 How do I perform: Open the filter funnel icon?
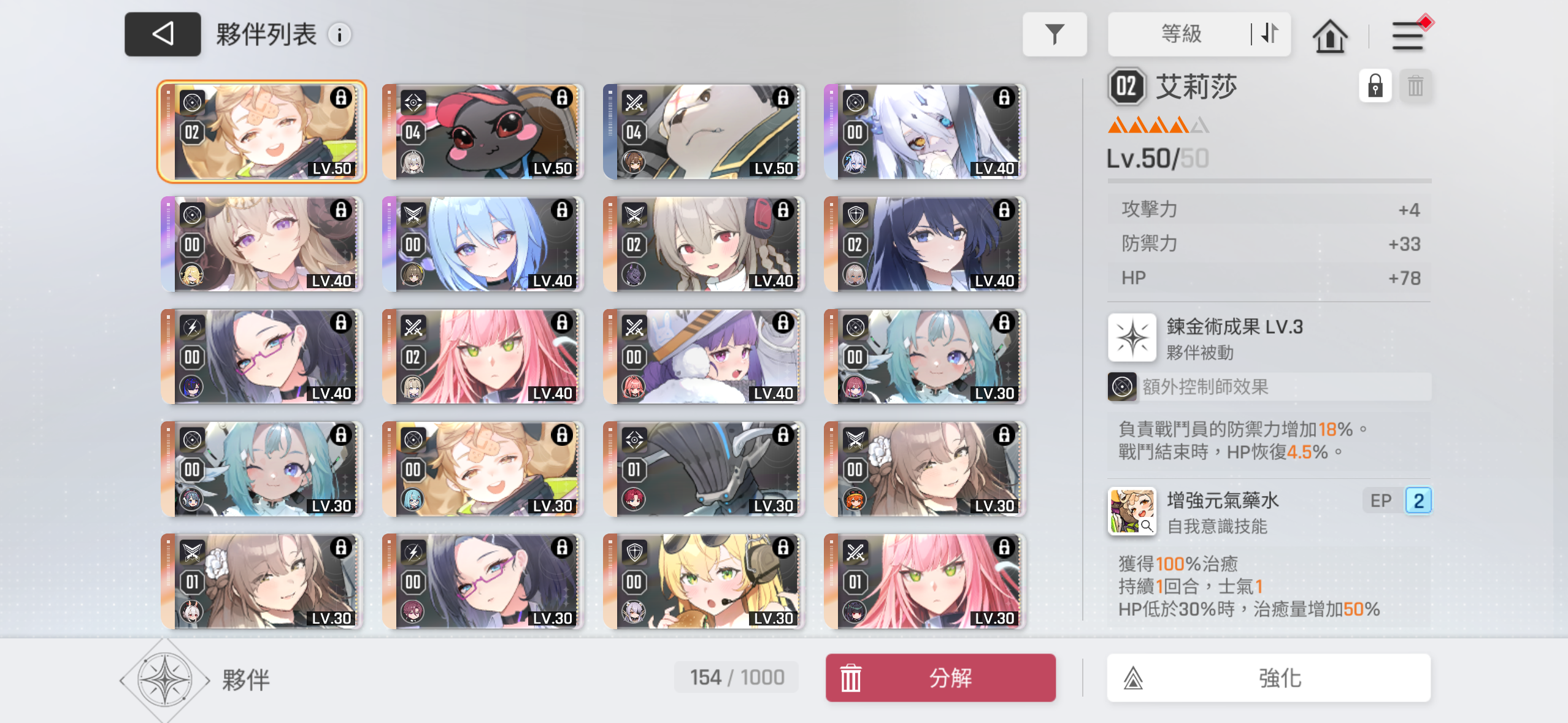coord(1054,34)
